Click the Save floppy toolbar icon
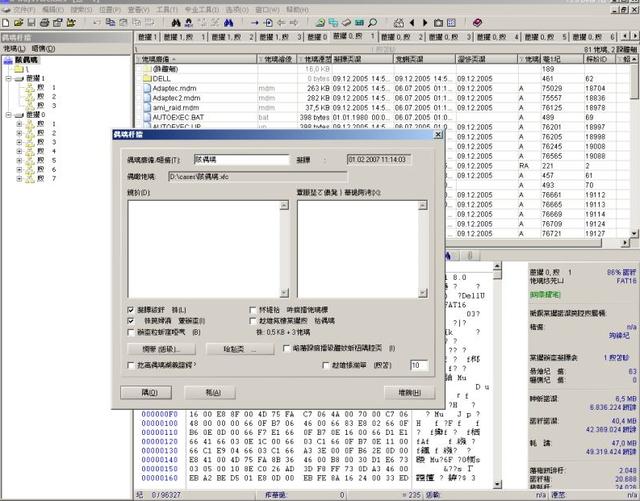Image resolution: width=640 pixels, height=501 pixels. [x=31, y=23]
